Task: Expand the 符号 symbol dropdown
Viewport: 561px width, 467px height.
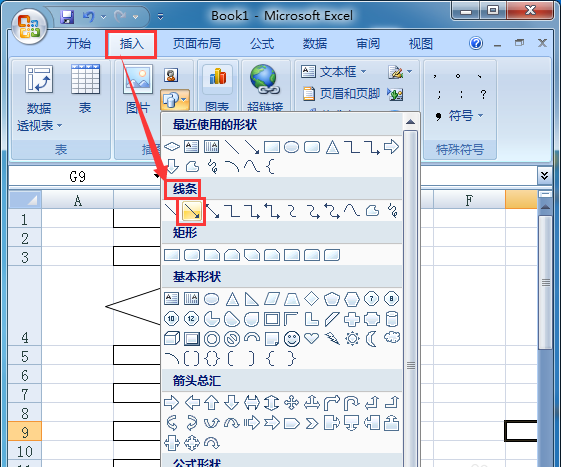Action: [x=480, y=115]
